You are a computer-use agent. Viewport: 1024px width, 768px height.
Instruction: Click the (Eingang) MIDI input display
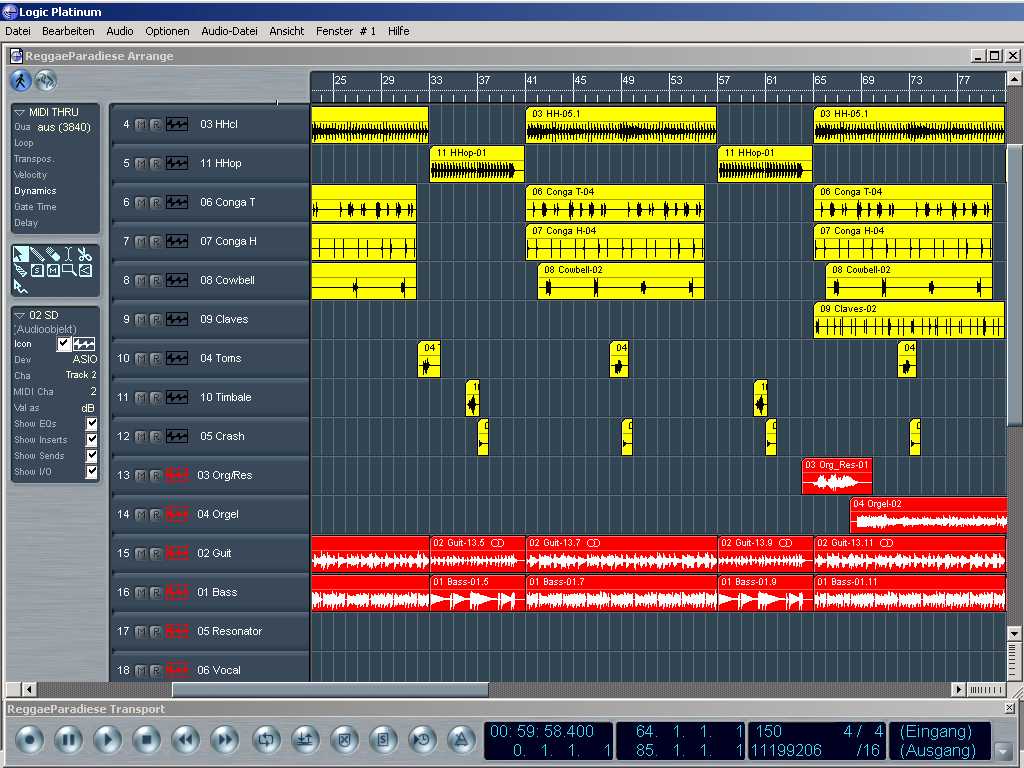936,731
